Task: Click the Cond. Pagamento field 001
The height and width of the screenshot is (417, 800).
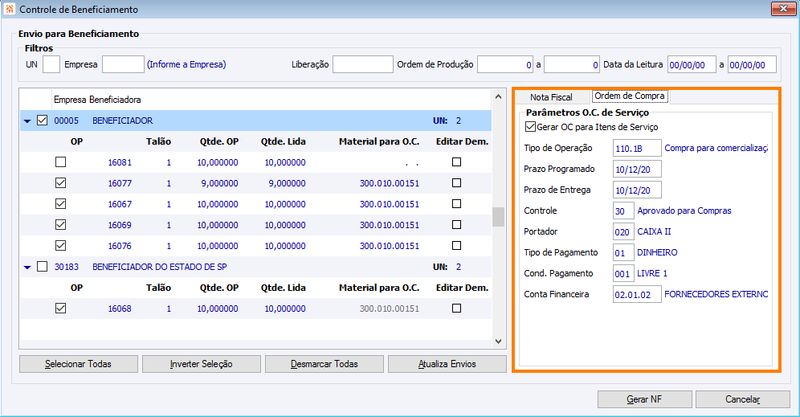Action: pyautogui.click(x=623, y=274)
